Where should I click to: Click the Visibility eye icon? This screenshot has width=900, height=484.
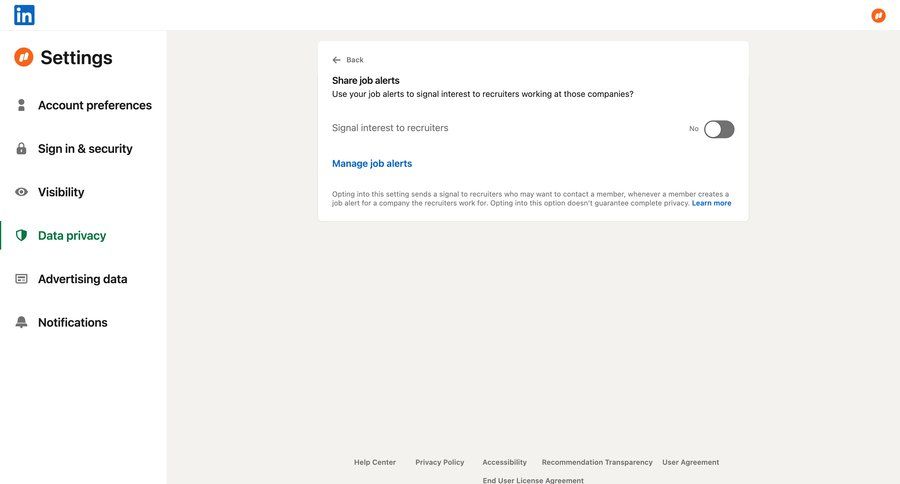pyautogui.click(x=21, y=192)
